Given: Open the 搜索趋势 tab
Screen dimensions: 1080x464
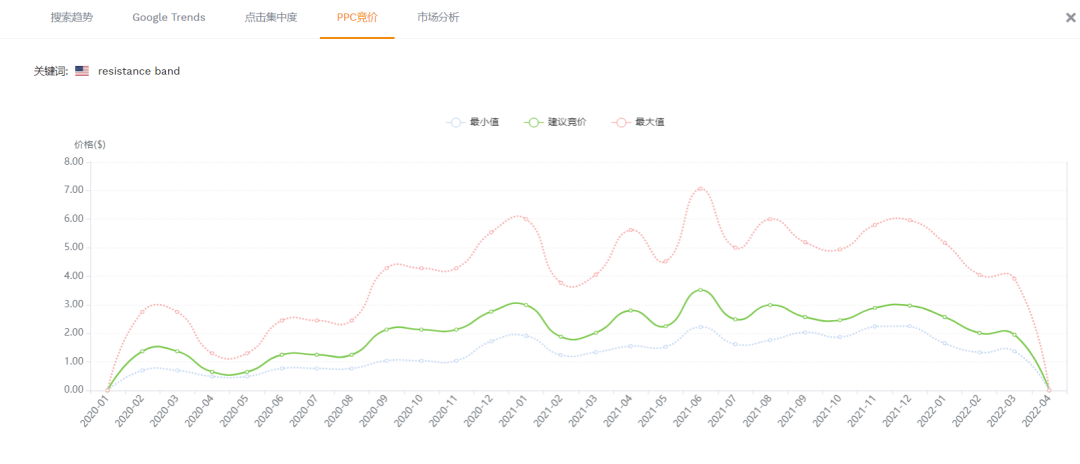Looking at the screenshot, I should [73, 18].
